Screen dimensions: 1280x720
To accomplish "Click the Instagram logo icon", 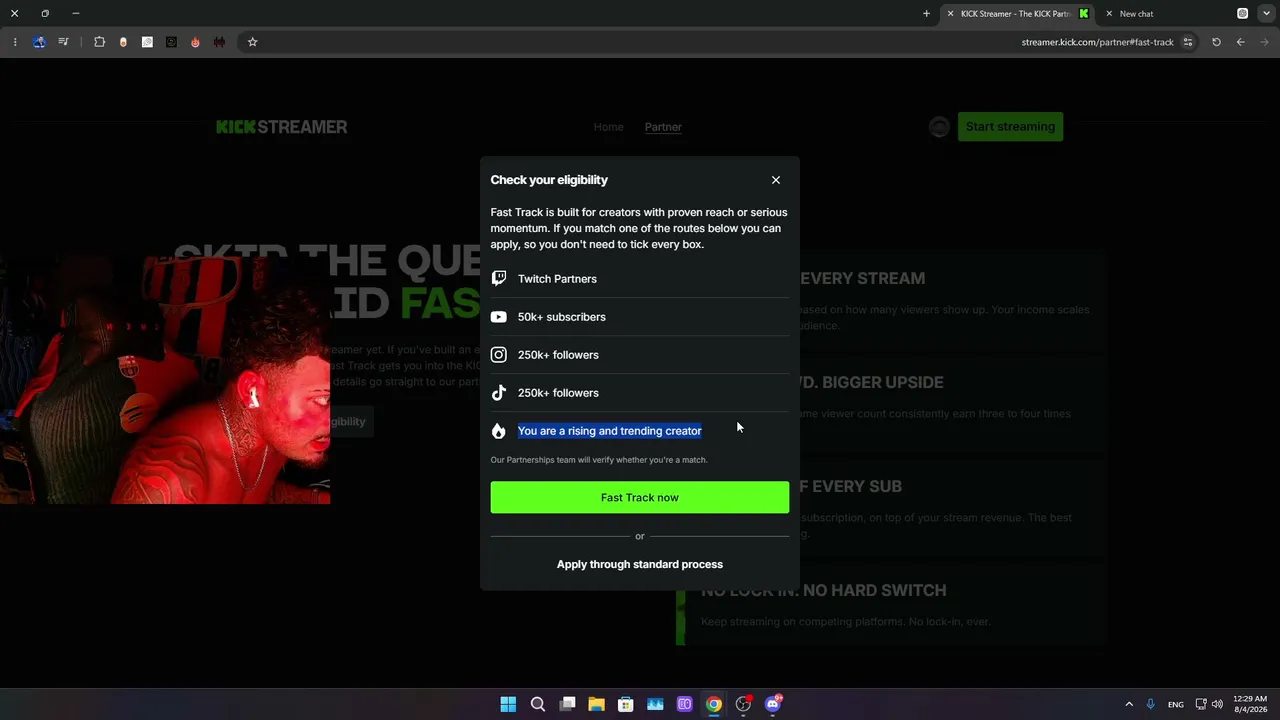I will pos(499,355).
